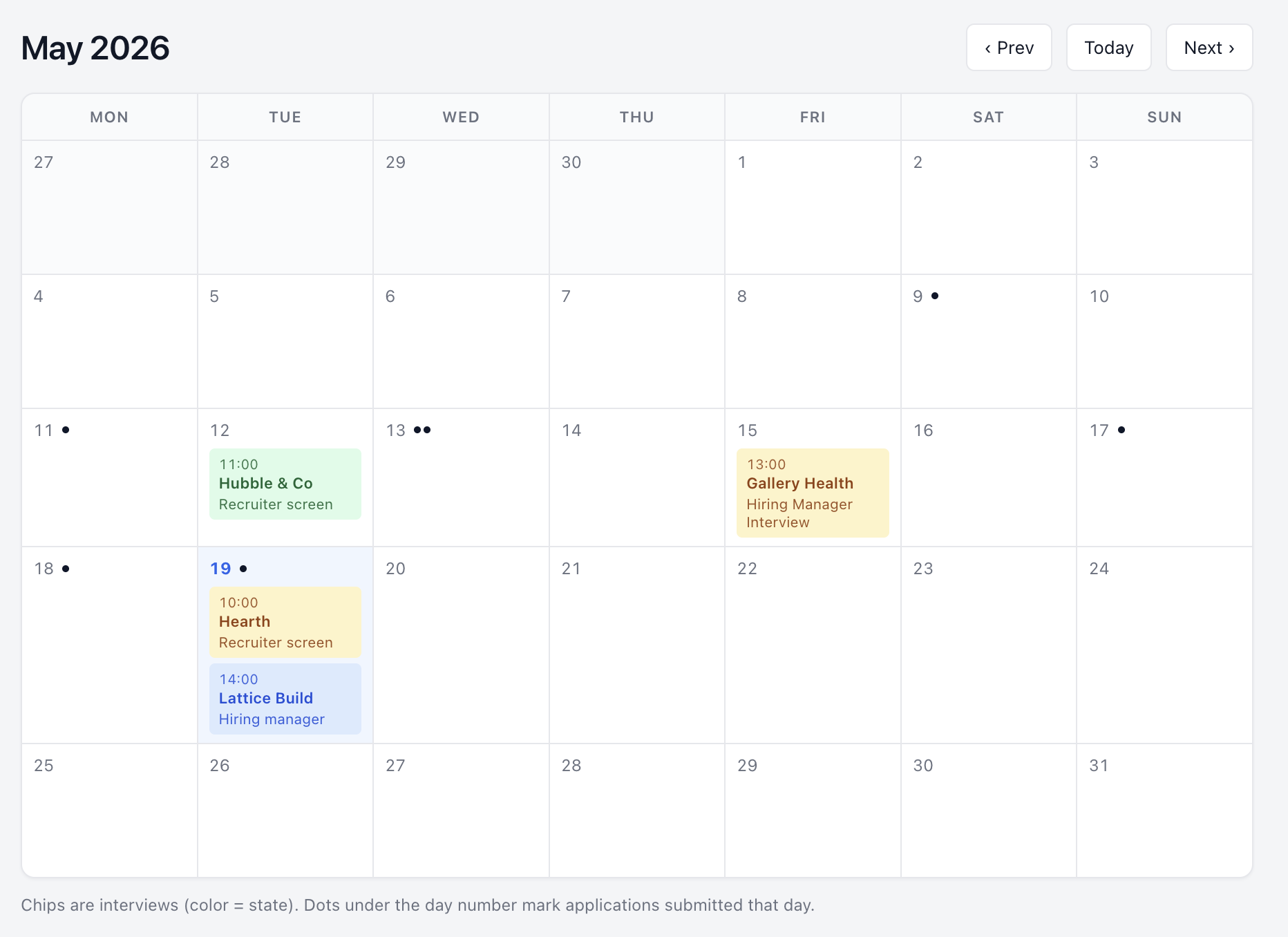Select day 12 number
1288x937 pixels.
coord(220,430)
